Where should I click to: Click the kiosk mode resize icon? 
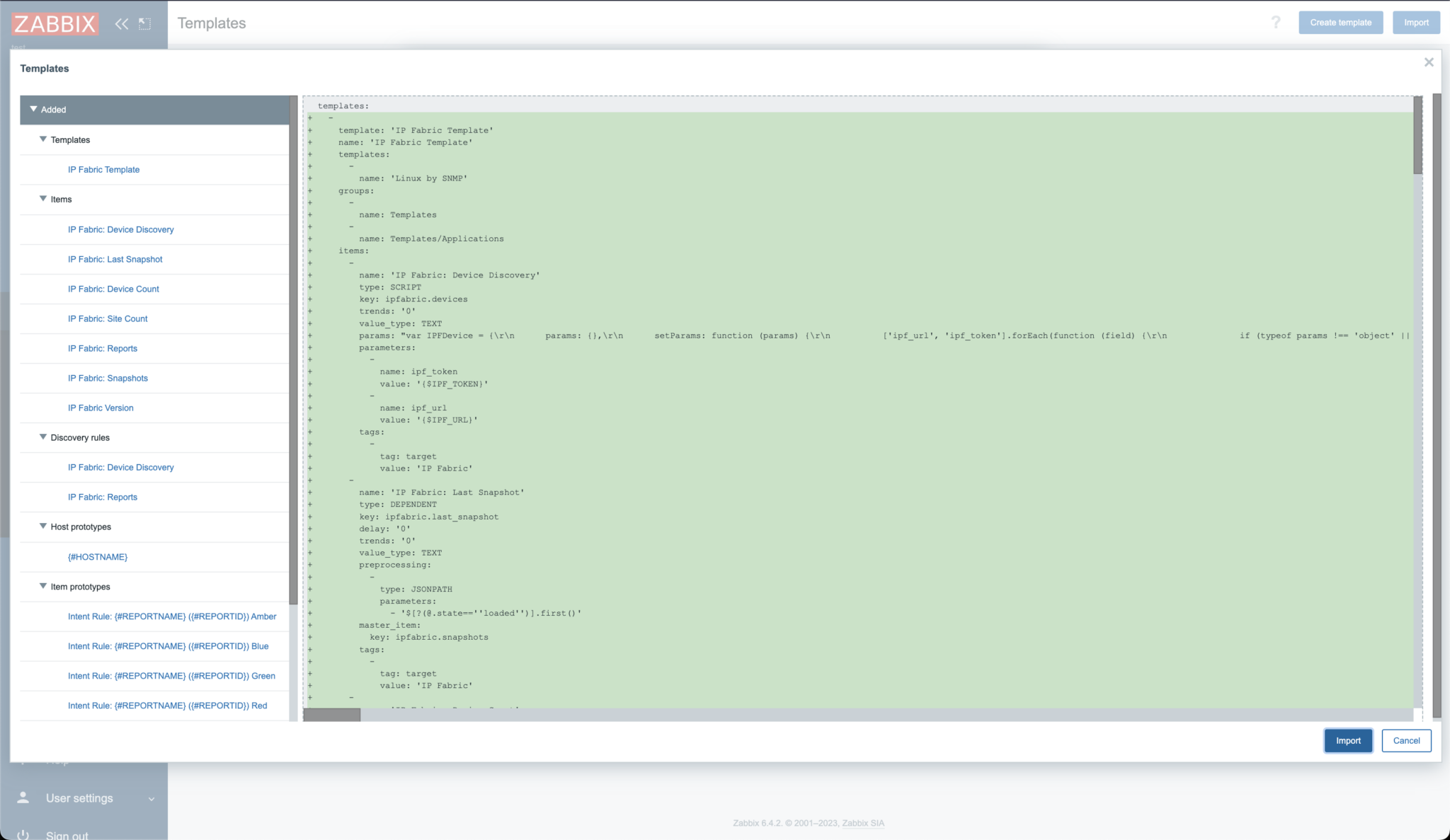point(144,23)
